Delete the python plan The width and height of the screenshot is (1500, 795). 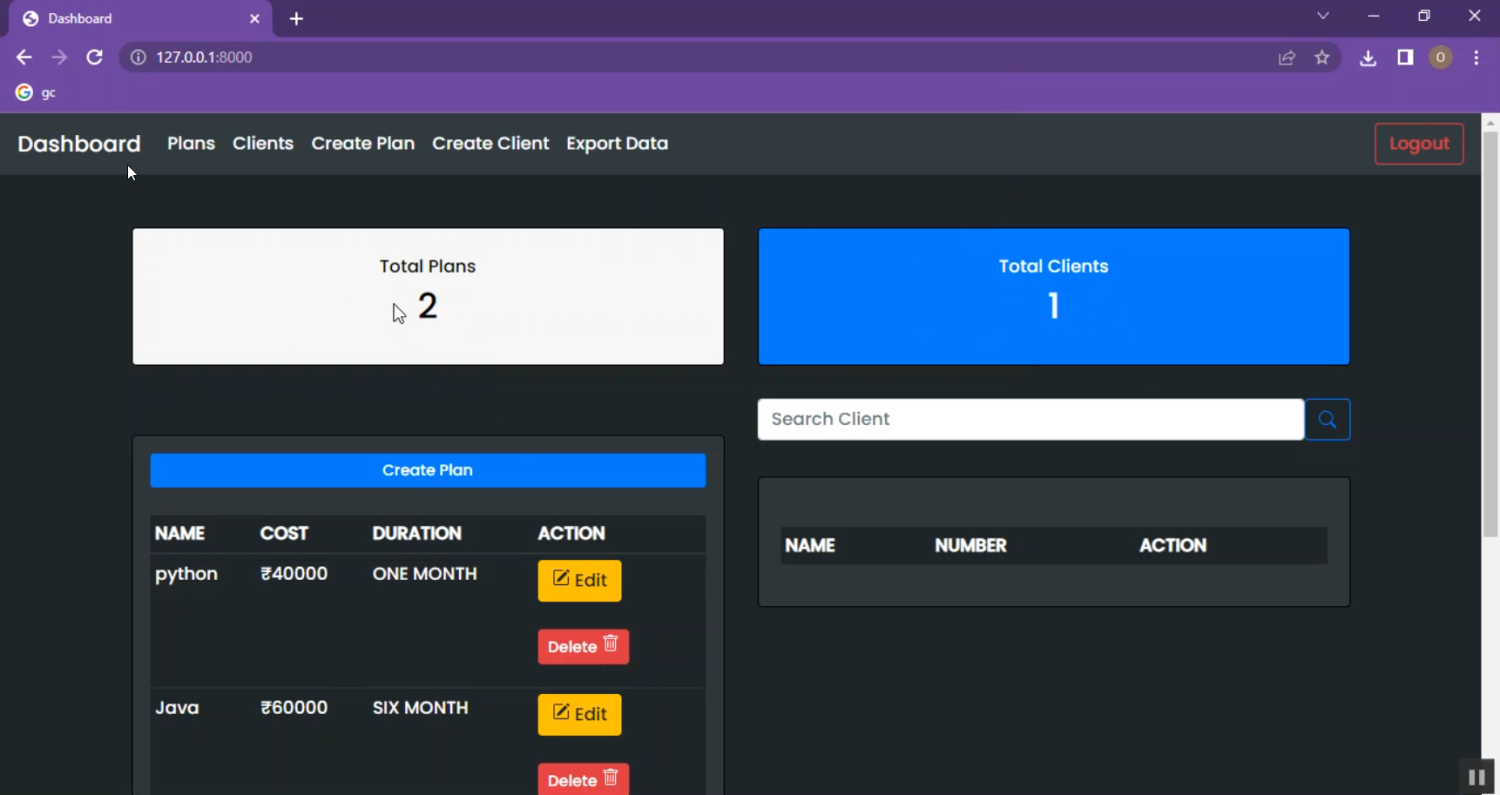click(x=583, y=647)
